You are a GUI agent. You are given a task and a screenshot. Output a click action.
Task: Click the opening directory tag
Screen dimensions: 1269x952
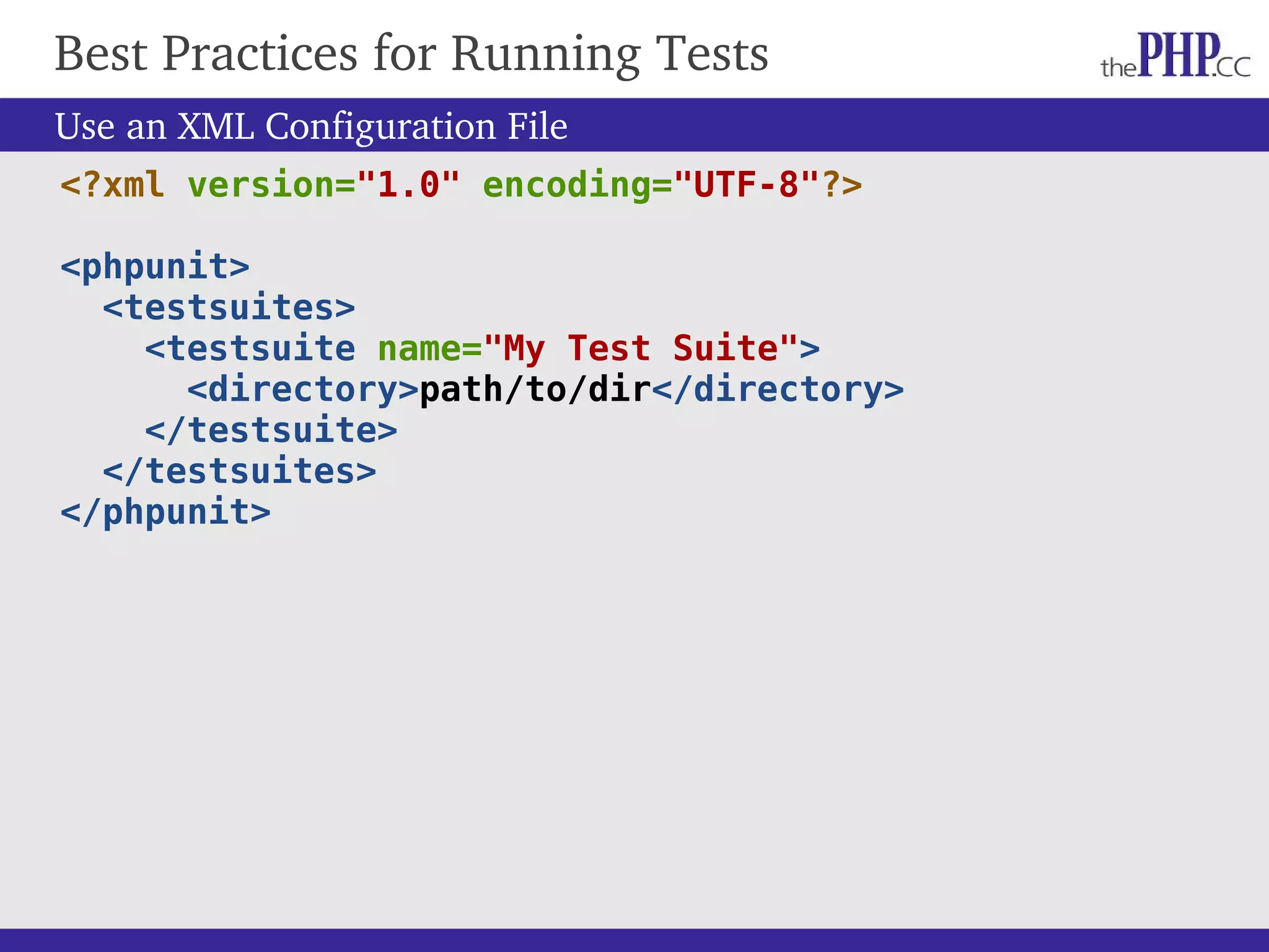(x=303, y=389)
